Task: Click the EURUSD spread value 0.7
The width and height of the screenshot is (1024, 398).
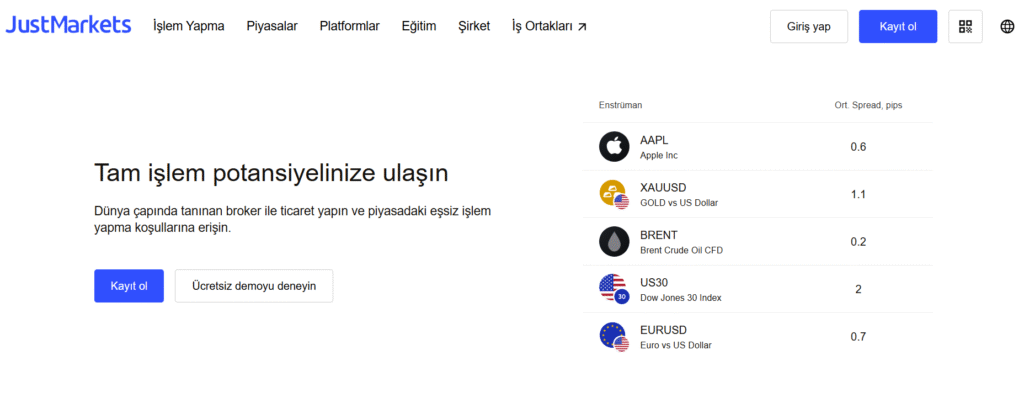Action: tap(858, 337)
